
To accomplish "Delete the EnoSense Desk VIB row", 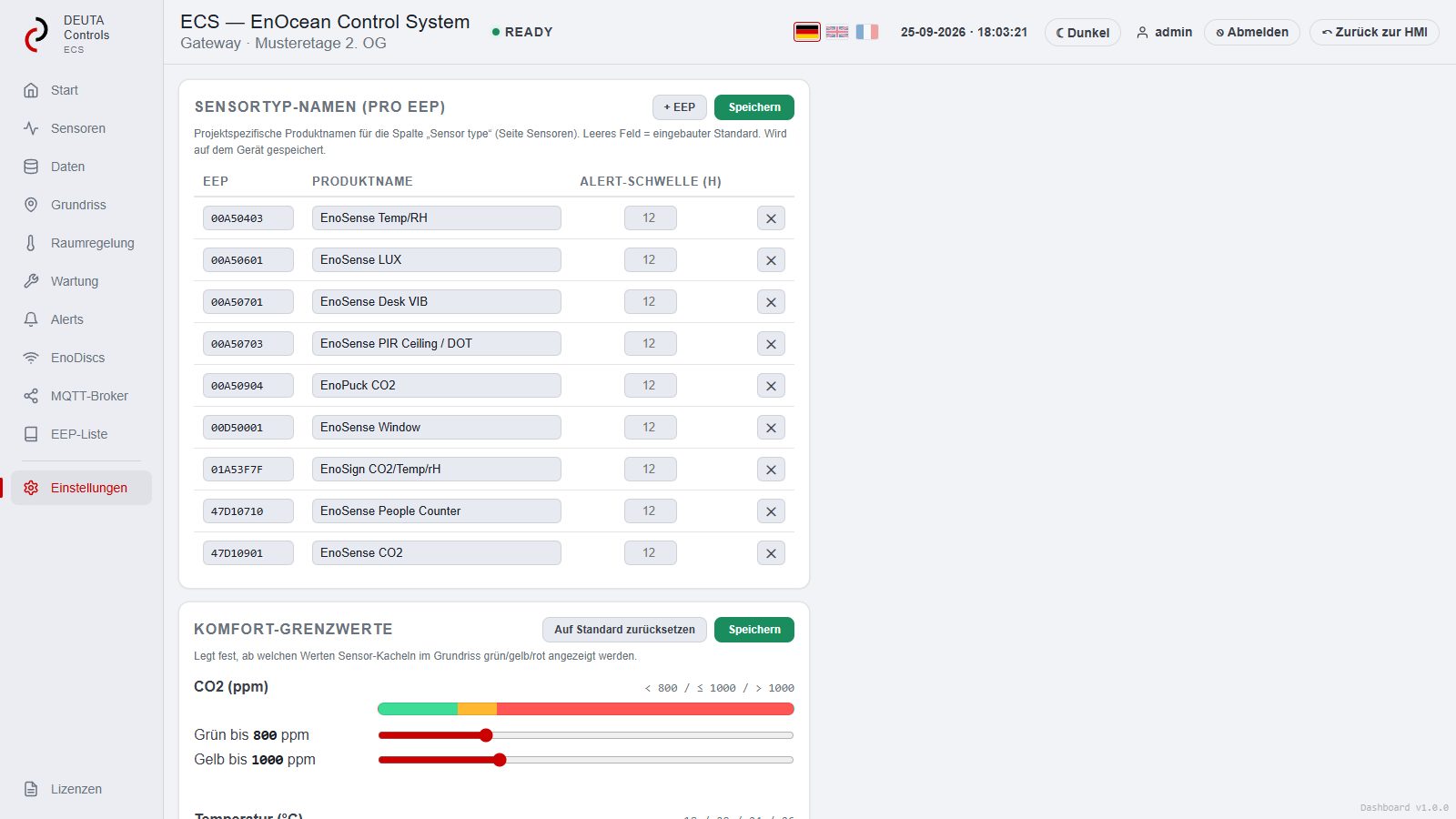I will pyautogui.click(x=771, y=302).
